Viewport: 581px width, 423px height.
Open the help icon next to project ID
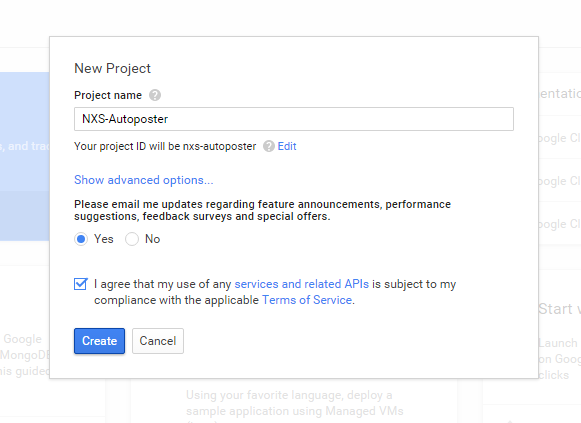pyautogui.click(x=269, y=146)
